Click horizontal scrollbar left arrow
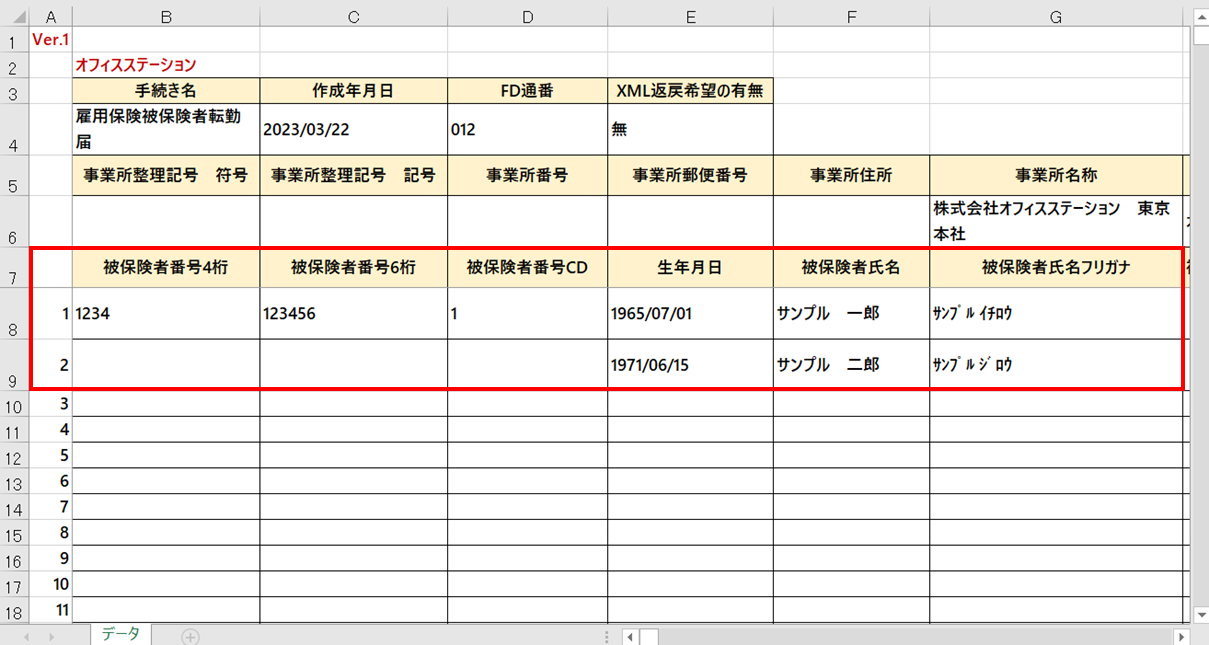This screenshot has width=1209, height=645. (629, 636)
